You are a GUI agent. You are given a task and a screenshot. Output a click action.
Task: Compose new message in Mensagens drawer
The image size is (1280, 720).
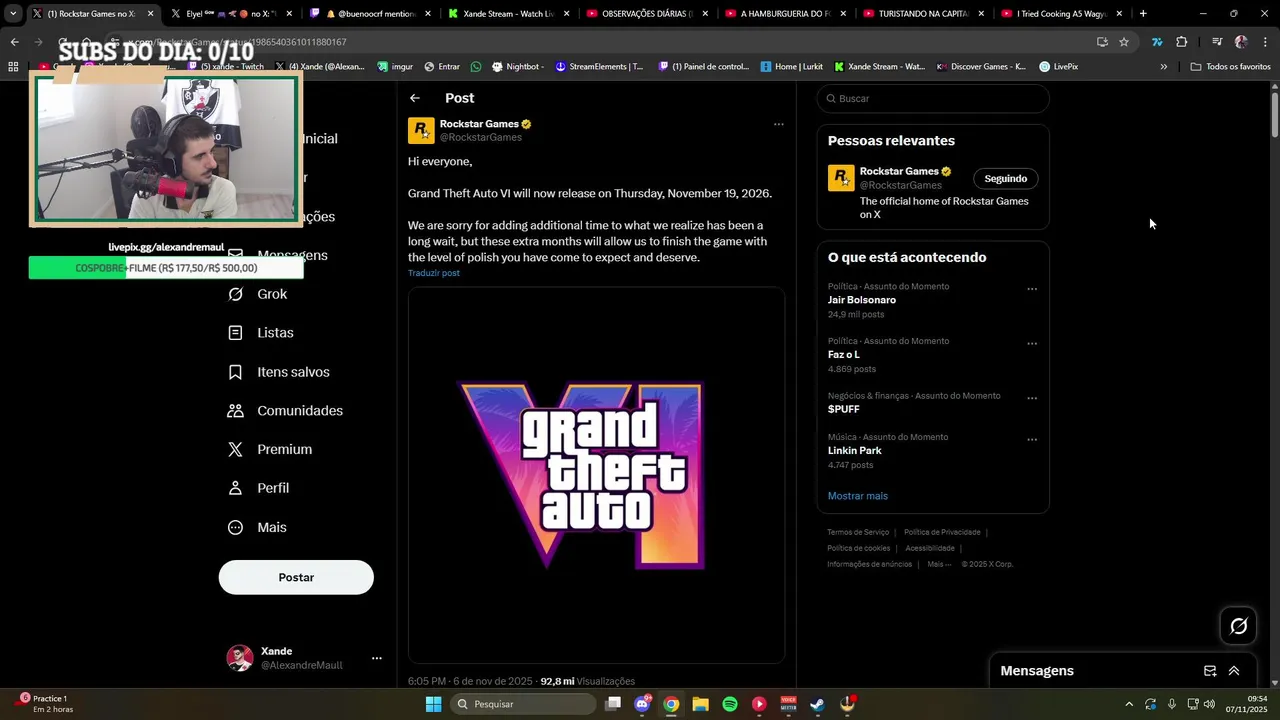tap(1210, 671)
